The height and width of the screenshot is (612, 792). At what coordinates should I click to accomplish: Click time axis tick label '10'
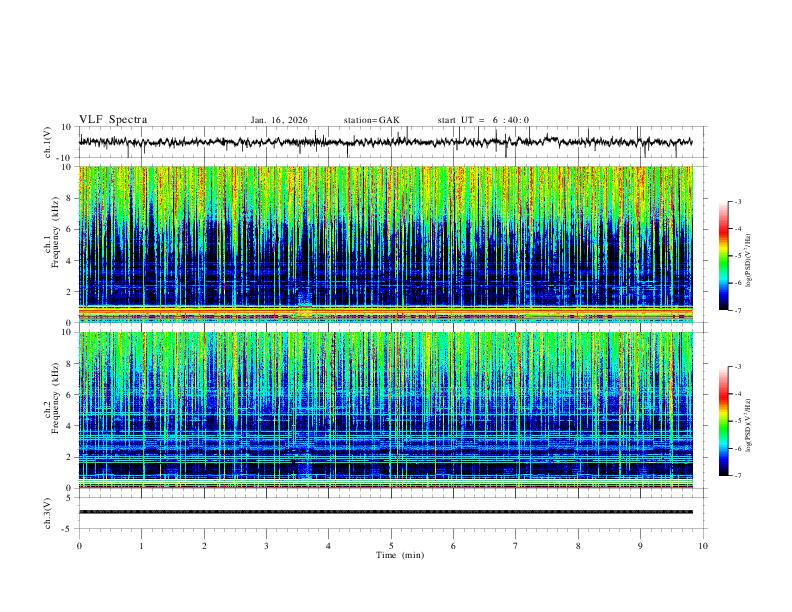coord(703,546)
